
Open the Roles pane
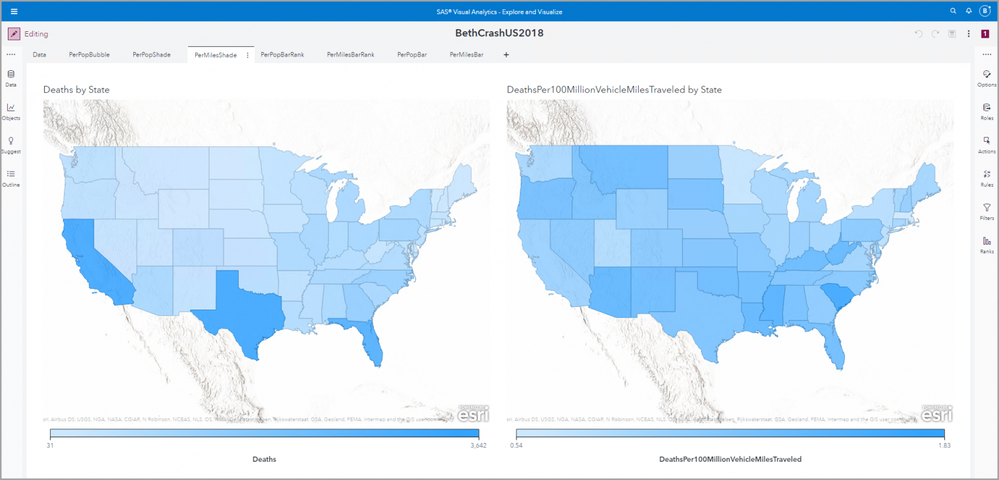click(x=987, y=112)
